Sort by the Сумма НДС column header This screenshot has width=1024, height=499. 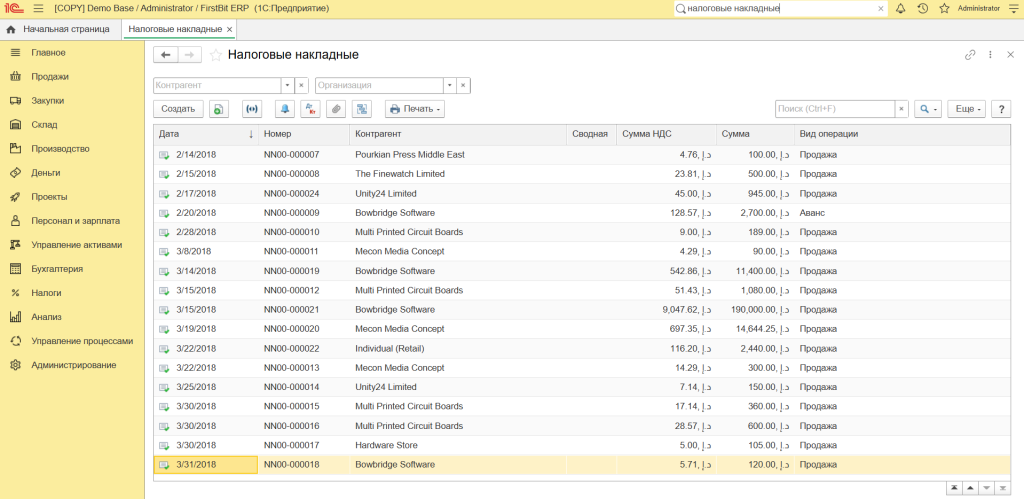(x=666, y=134)
